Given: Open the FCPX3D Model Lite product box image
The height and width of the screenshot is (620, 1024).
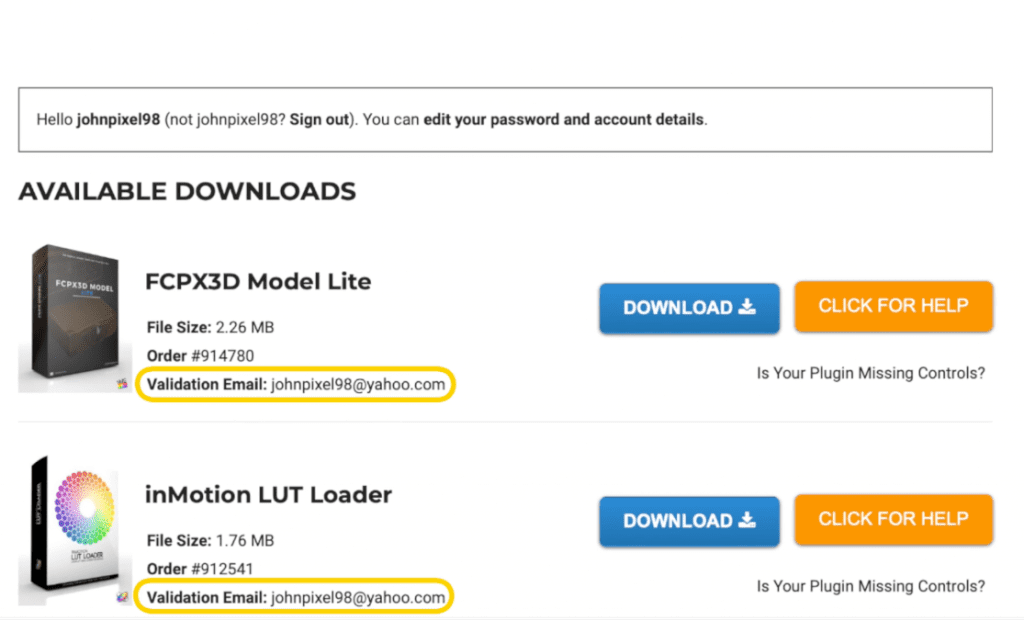Looking at the screenshot, I should point(68,317).
